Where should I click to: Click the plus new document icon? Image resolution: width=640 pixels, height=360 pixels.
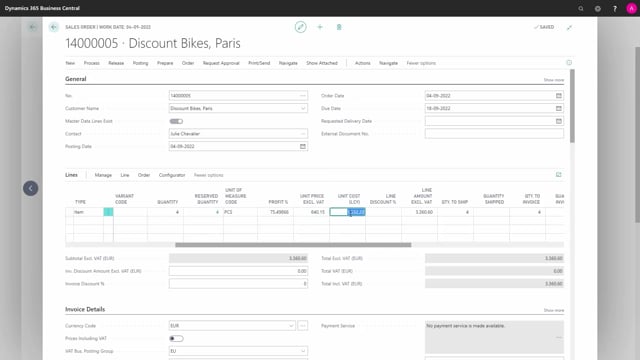[x=320, y=27]
